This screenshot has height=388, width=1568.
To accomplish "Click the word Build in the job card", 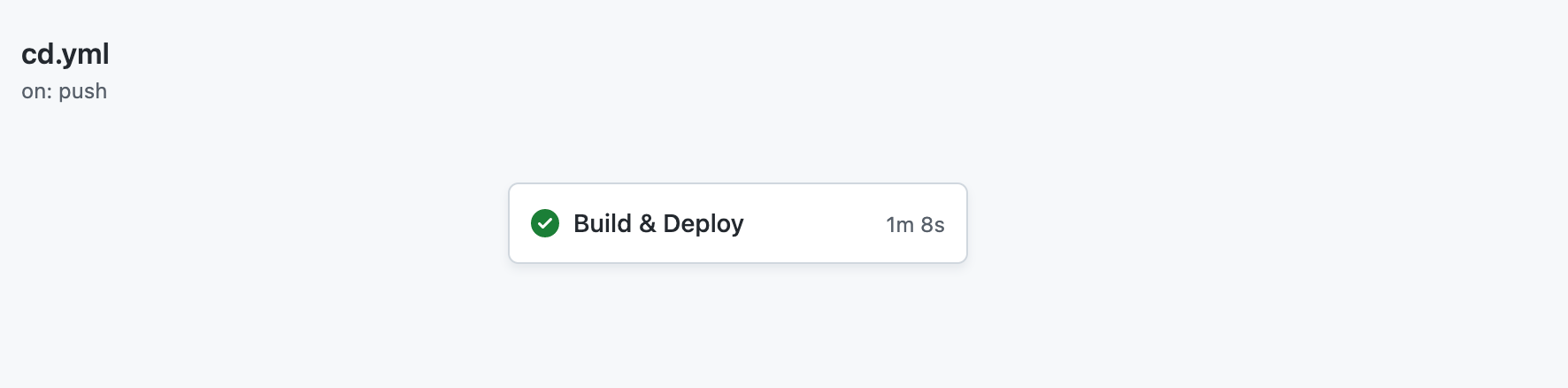I will (x=603, y=223).
